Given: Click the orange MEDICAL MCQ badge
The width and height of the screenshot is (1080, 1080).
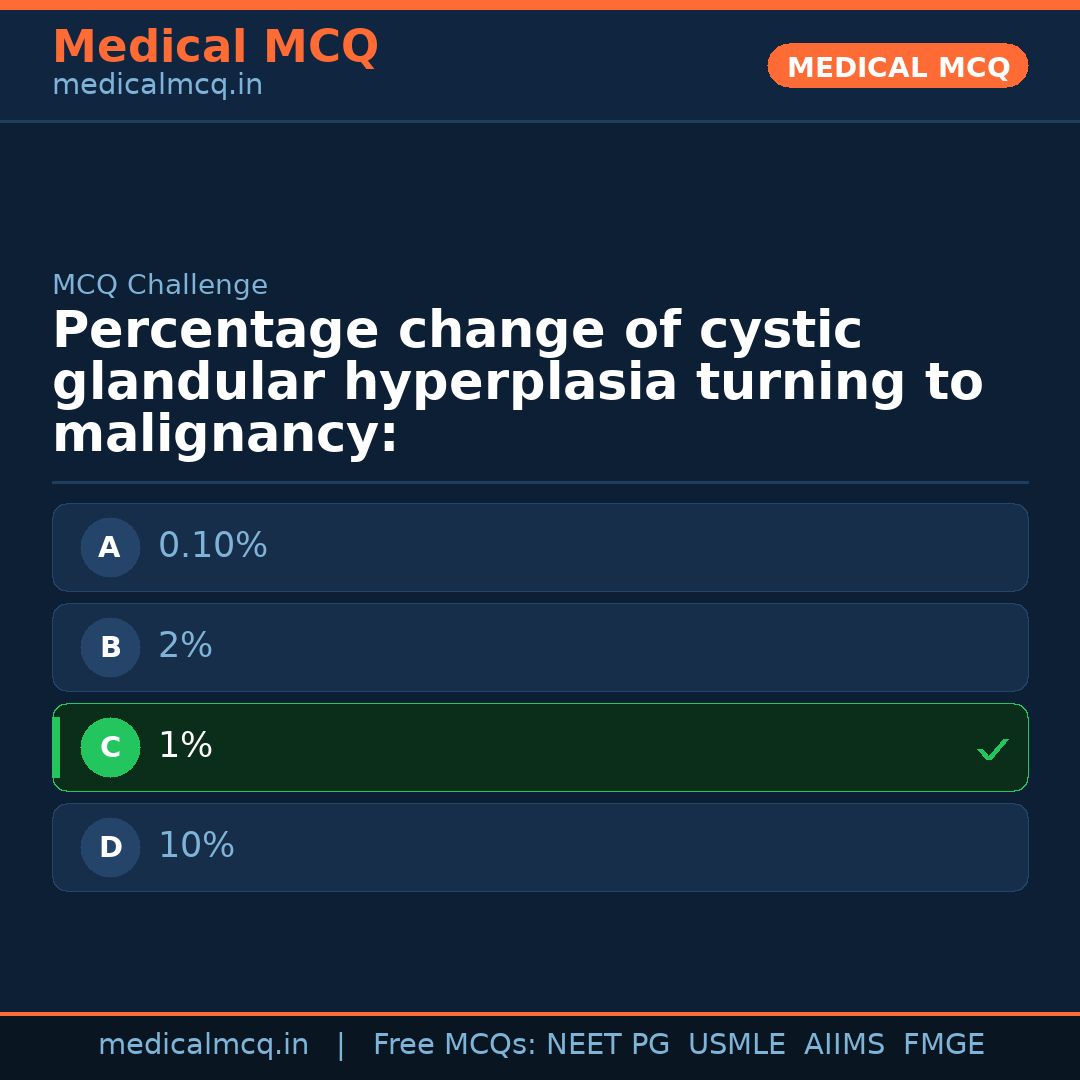Looking at the screenshot, I should [898, 67].
